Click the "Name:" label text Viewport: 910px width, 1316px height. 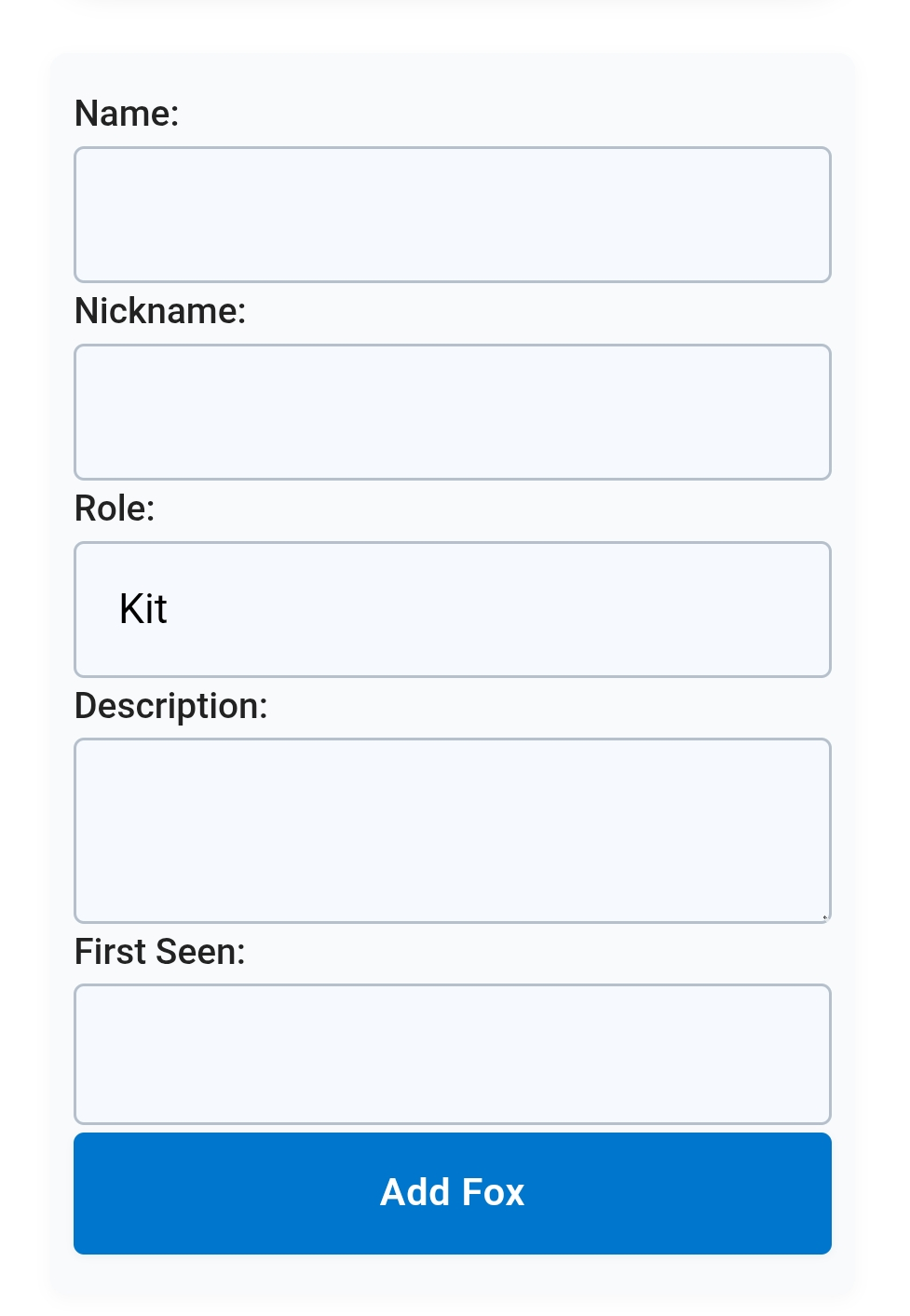[127, 114]
